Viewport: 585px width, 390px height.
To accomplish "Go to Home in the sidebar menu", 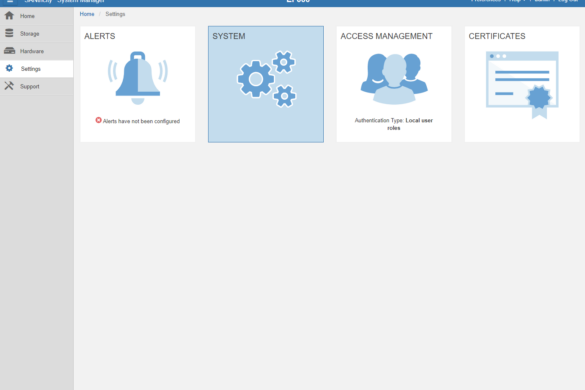I will [x=27, y=16].
